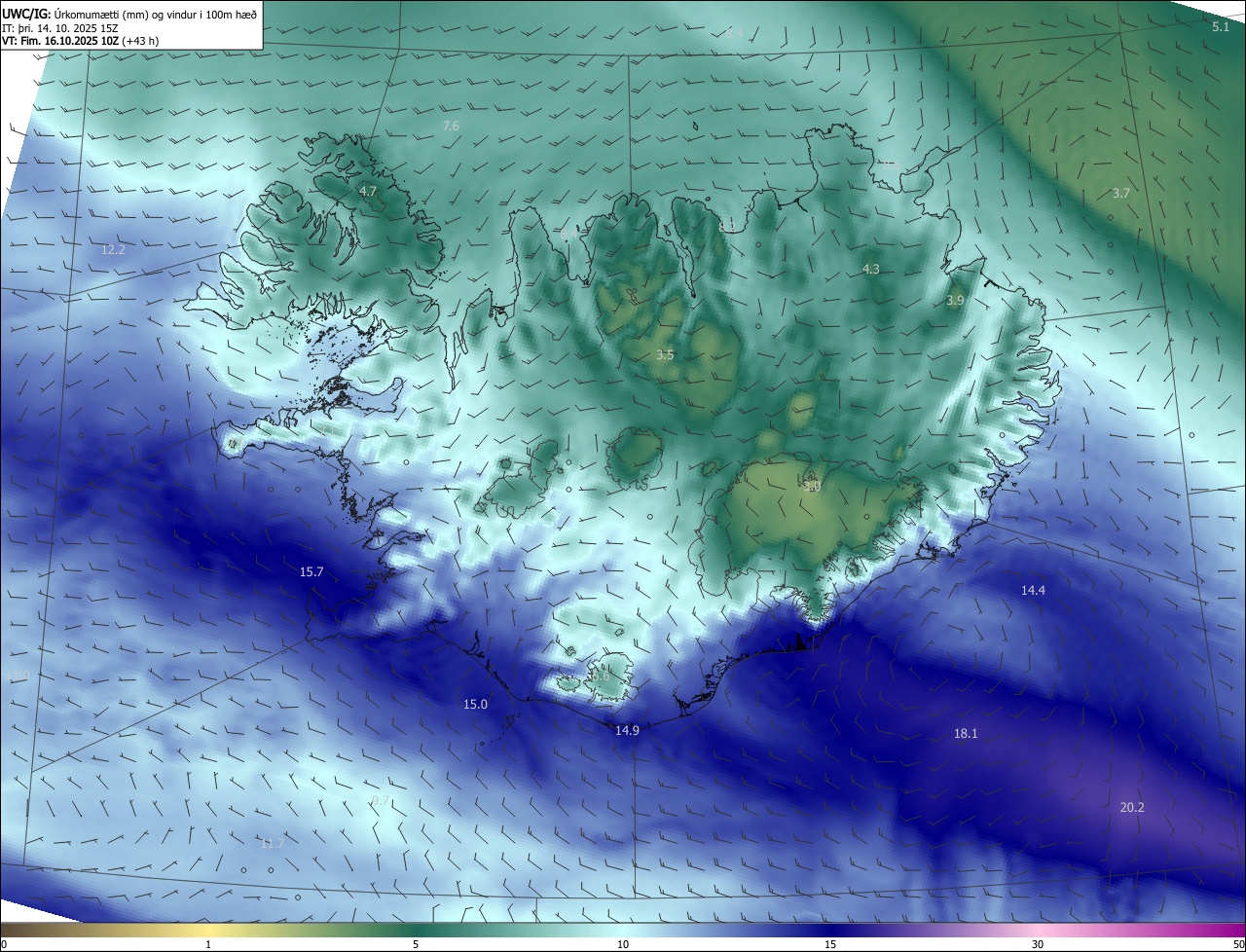The image size is (1246, 952).
Task: Click the 15.0 value on the map
Action: [x=475, y=704]
